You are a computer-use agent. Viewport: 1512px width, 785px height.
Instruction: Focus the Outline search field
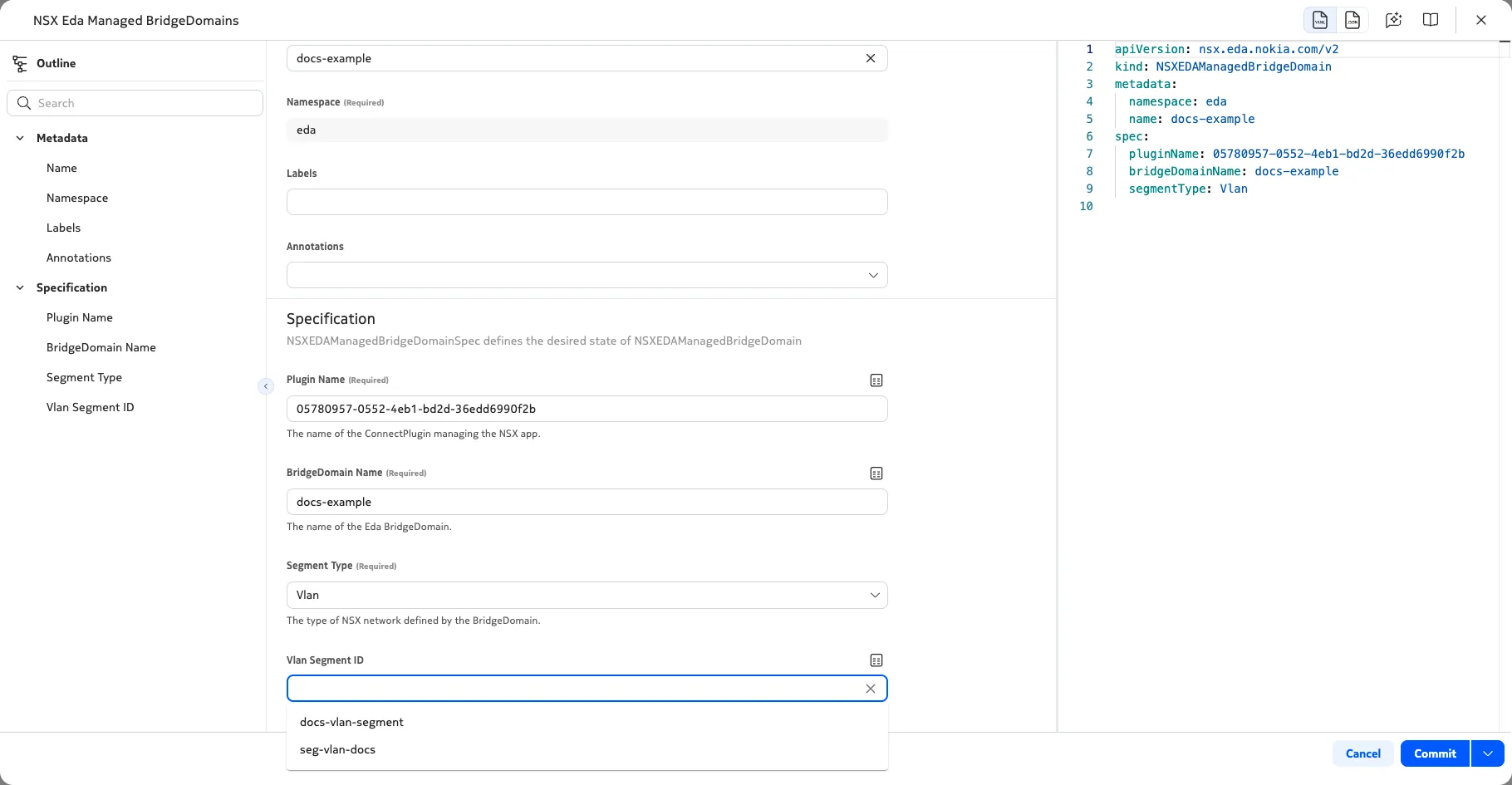click(x=135, y=103)
